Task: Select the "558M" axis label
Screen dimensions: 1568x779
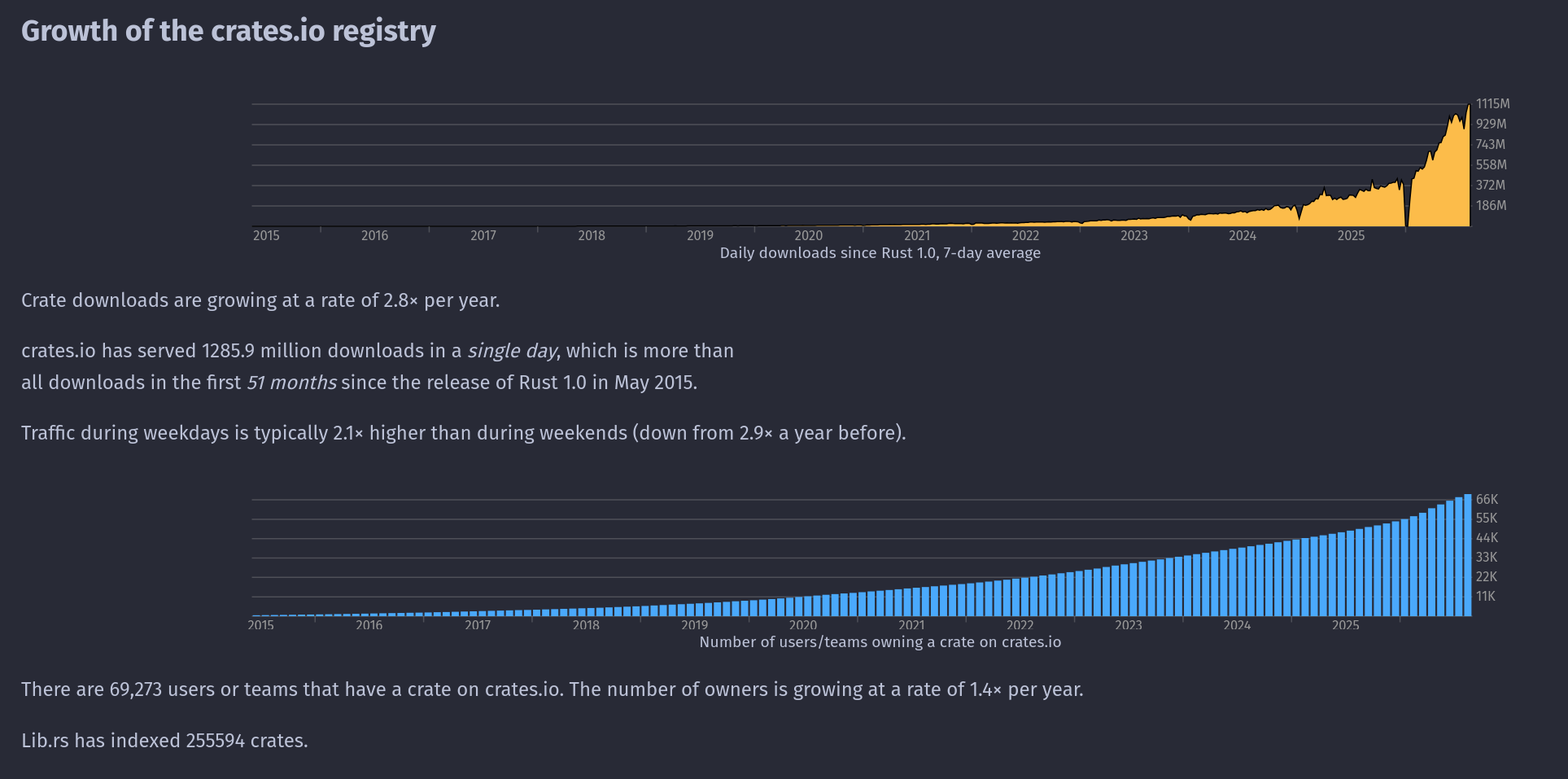Action: tap(1491, 165)
